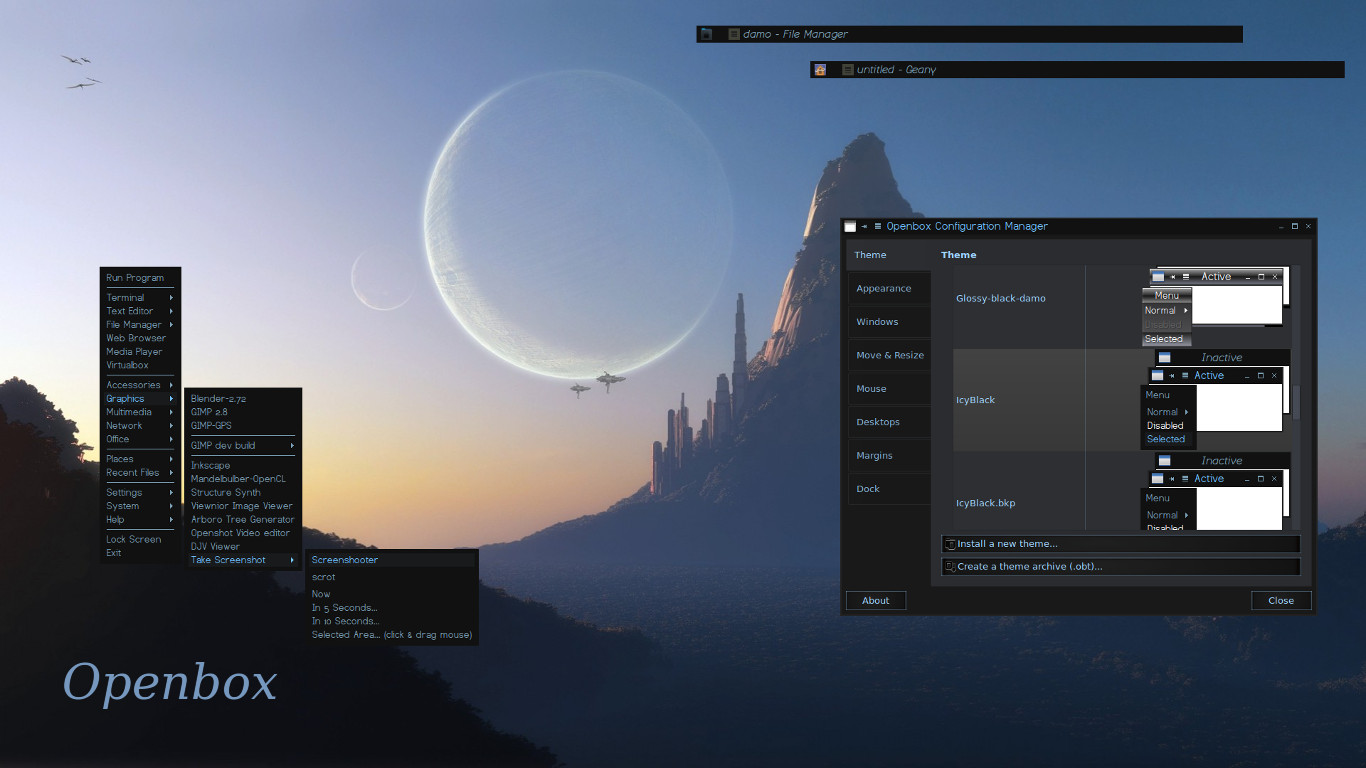Launch GIMP 2.8 from Graphics submenu

click(243, 412)
